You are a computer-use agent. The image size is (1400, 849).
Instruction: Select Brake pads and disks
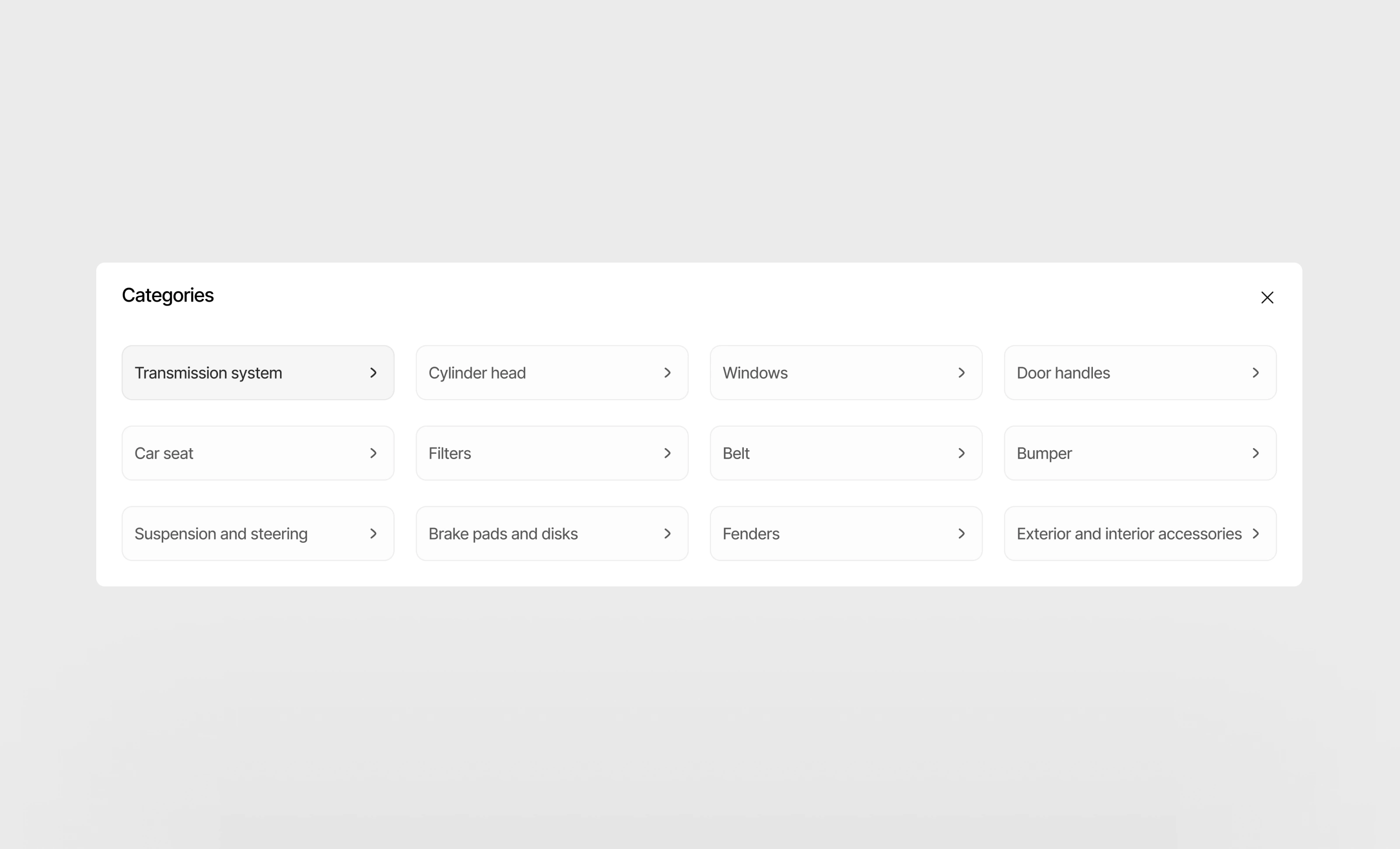[551, 533]
